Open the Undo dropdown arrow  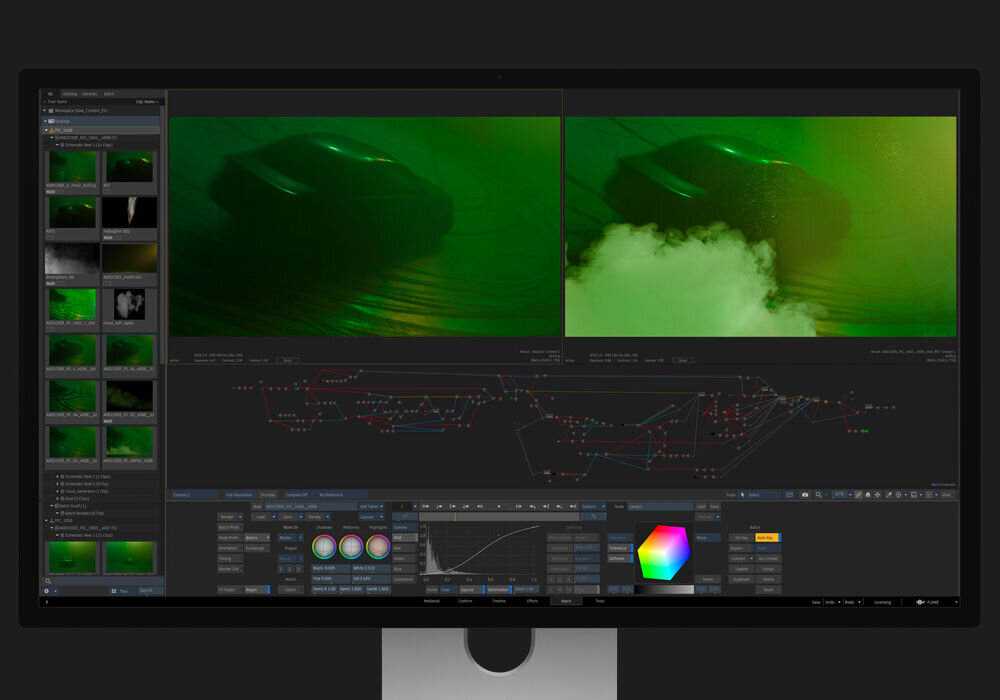pyautogui.click(x=839, y=602)
